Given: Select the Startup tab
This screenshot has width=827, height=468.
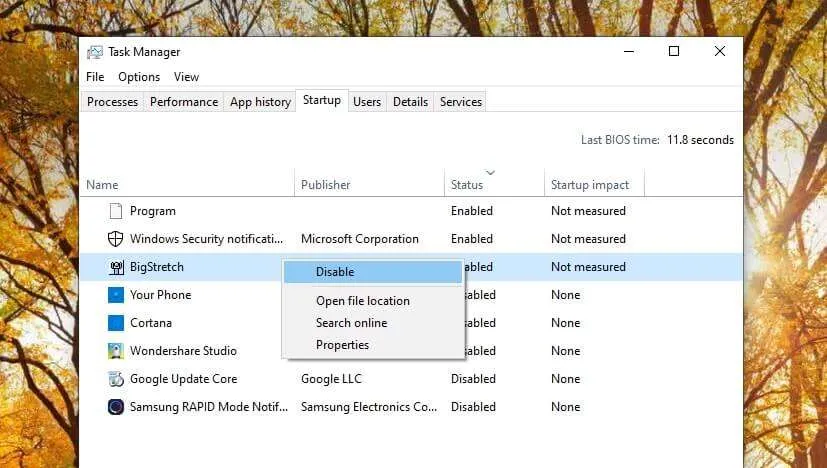Looking at the screenshot, I should (322, 100).
